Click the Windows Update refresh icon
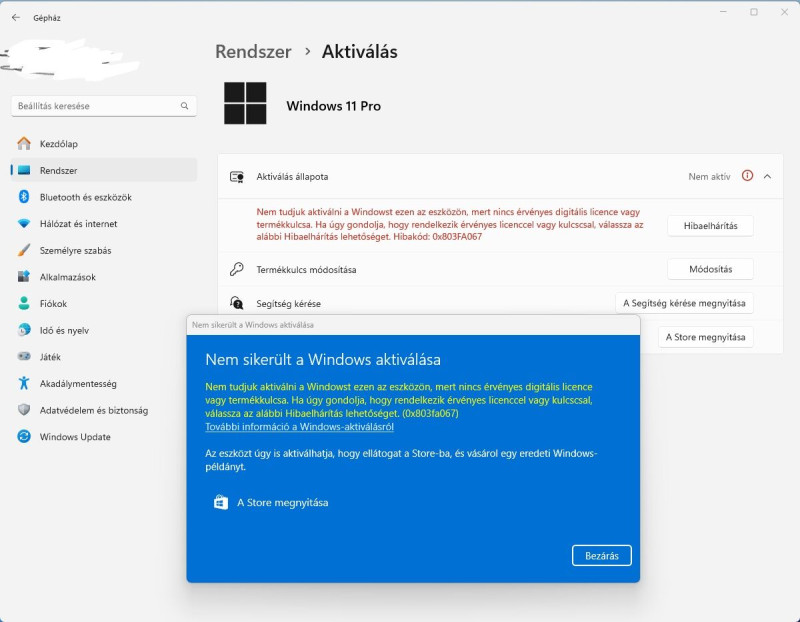Viewport: 800px width, 622px height. pos(24,436)
